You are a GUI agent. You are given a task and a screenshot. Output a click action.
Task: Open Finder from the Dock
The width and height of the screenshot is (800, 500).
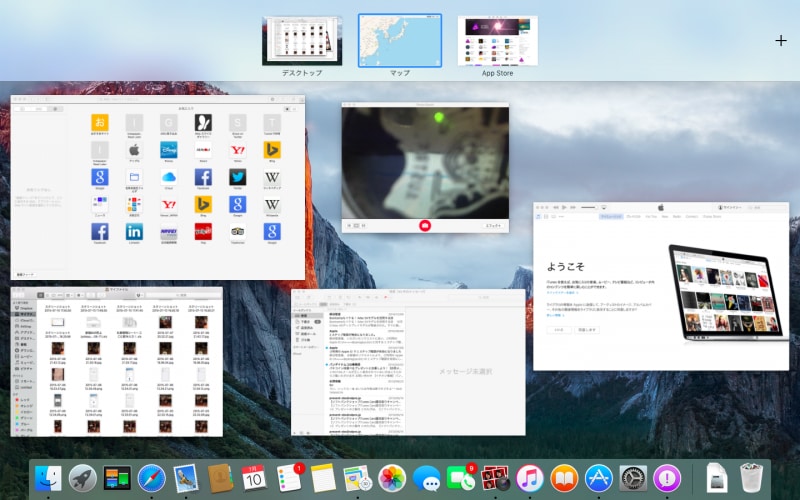tap(48, 478)
